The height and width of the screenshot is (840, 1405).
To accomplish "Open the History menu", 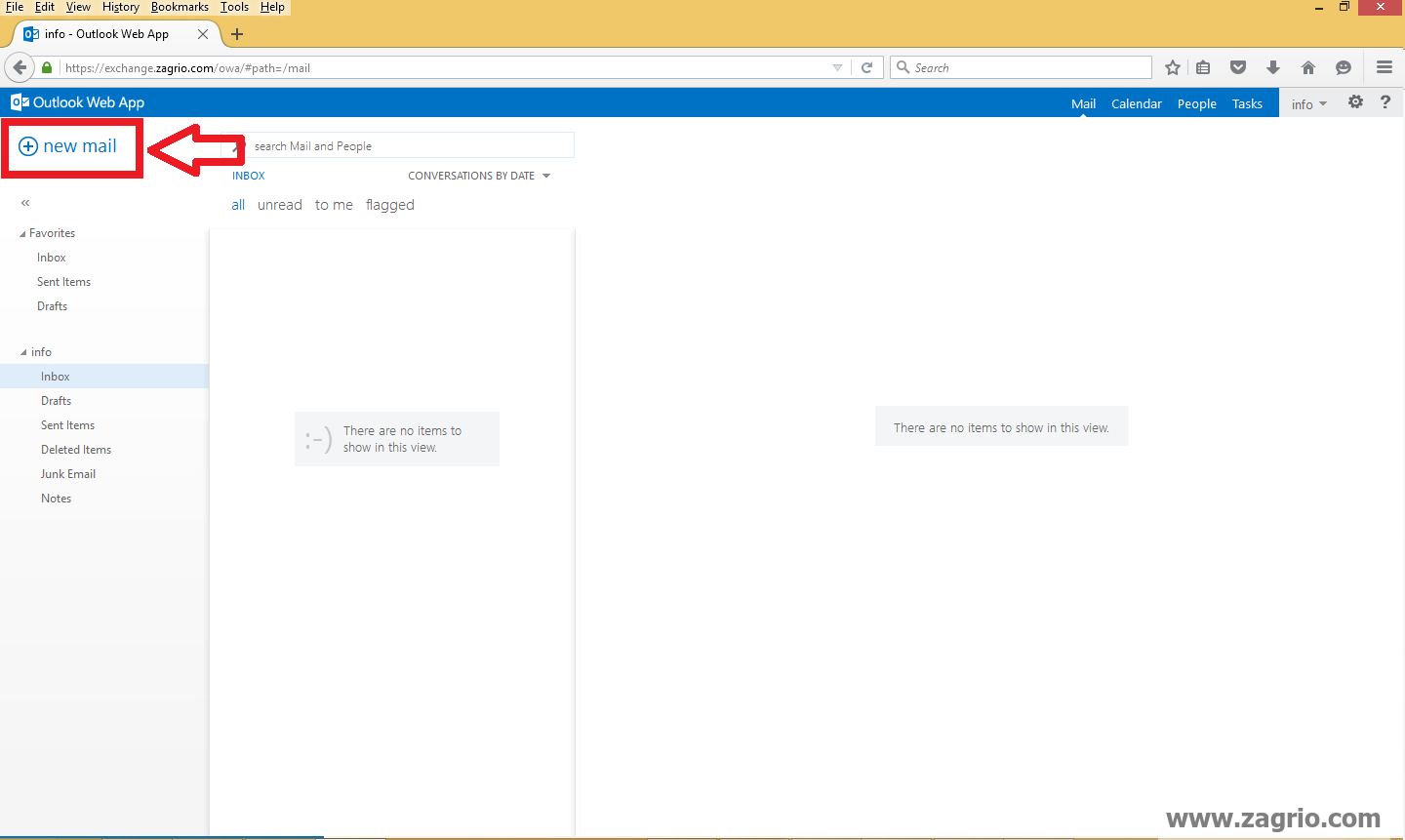I will click(121, 7).
